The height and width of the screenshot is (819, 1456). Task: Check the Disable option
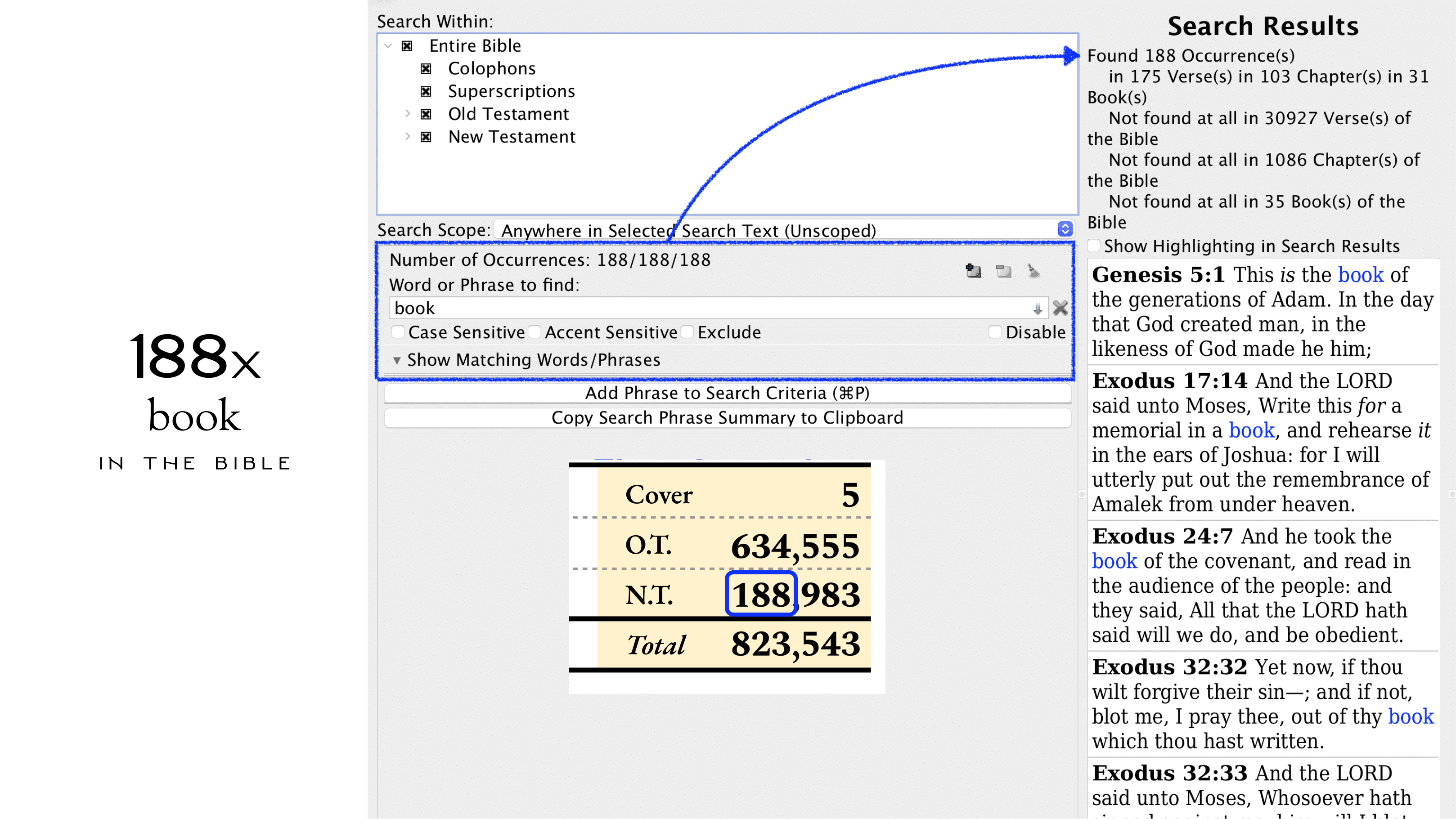coord(995,332)
